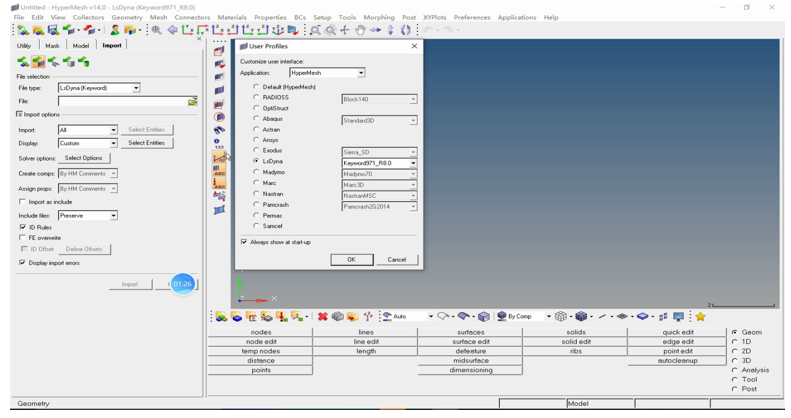
Task: Click OK in User Profiles dialog
Action: tap(352, 260)
